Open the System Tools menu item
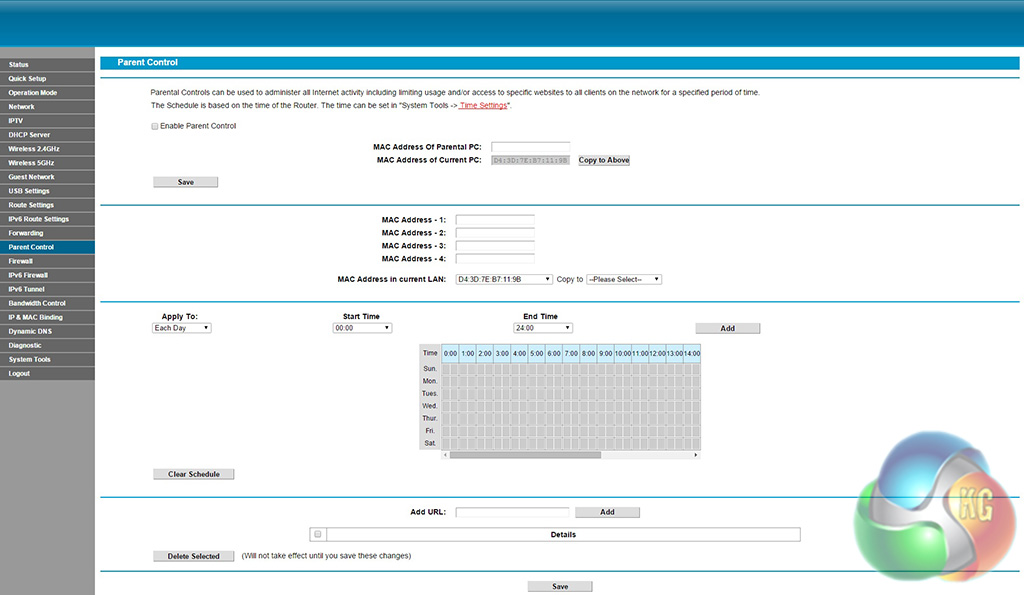The image size is (1024, 595). pyautogui.click(x=47, y=359)
